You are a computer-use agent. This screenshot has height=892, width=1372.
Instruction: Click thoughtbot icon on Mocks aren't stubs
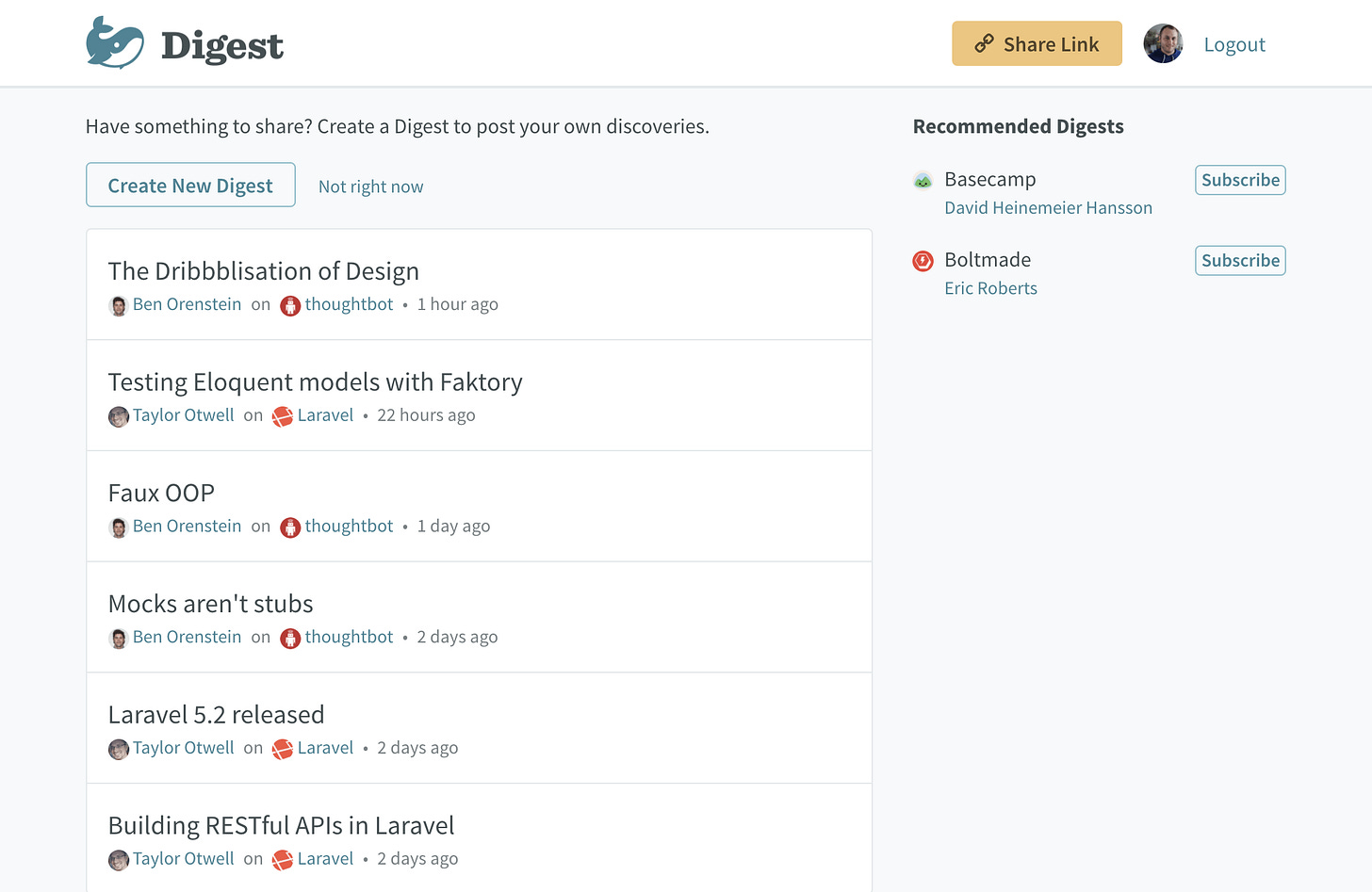tap(290, 639)
